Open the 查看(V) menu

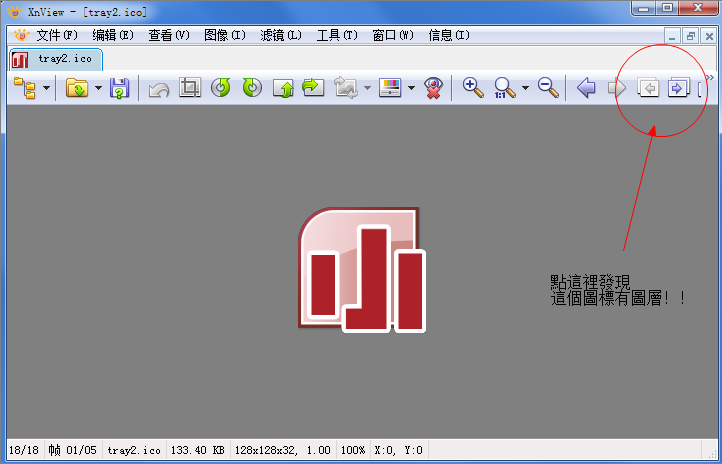pyautogui.click(x=169, y=35)
